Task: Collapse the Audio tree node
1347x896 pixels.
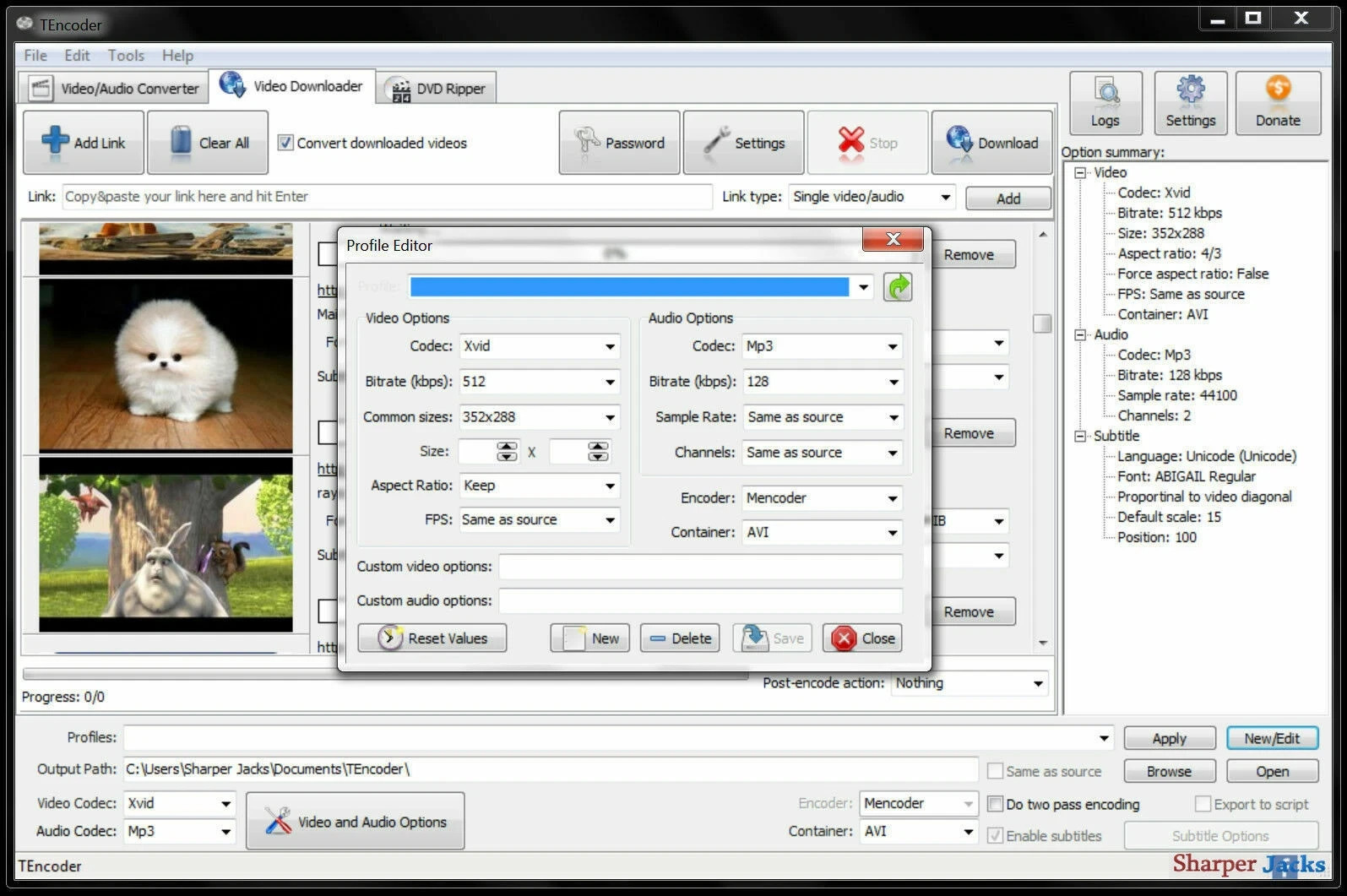Action: pyautogui.click(x=1080, y=334)
